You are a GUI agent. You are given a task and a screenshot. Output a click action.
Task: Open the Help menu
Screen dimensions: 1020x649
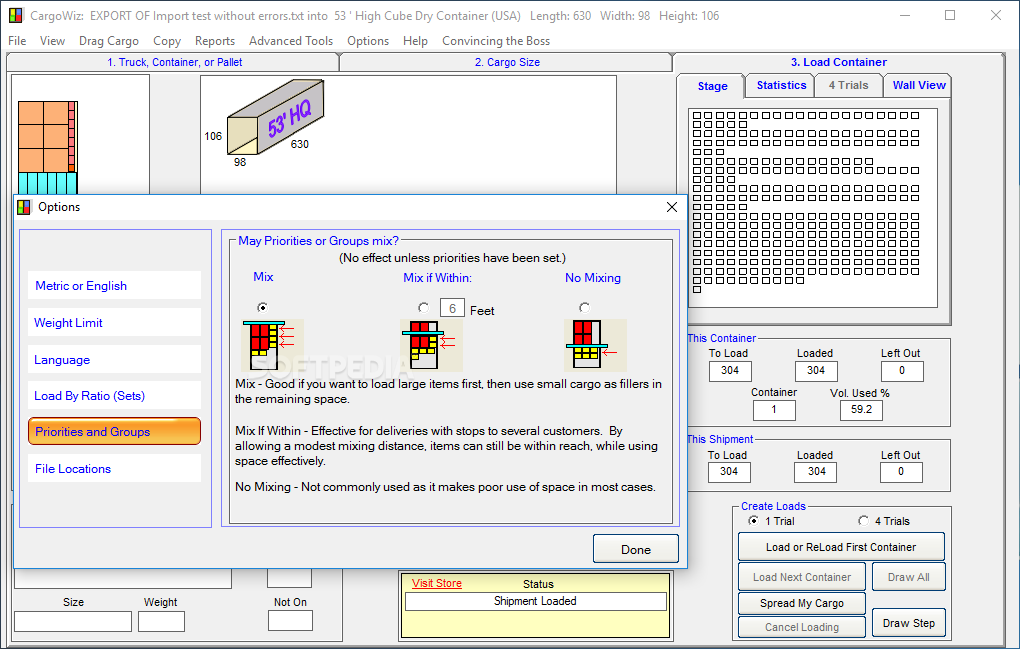click(415, 41)
